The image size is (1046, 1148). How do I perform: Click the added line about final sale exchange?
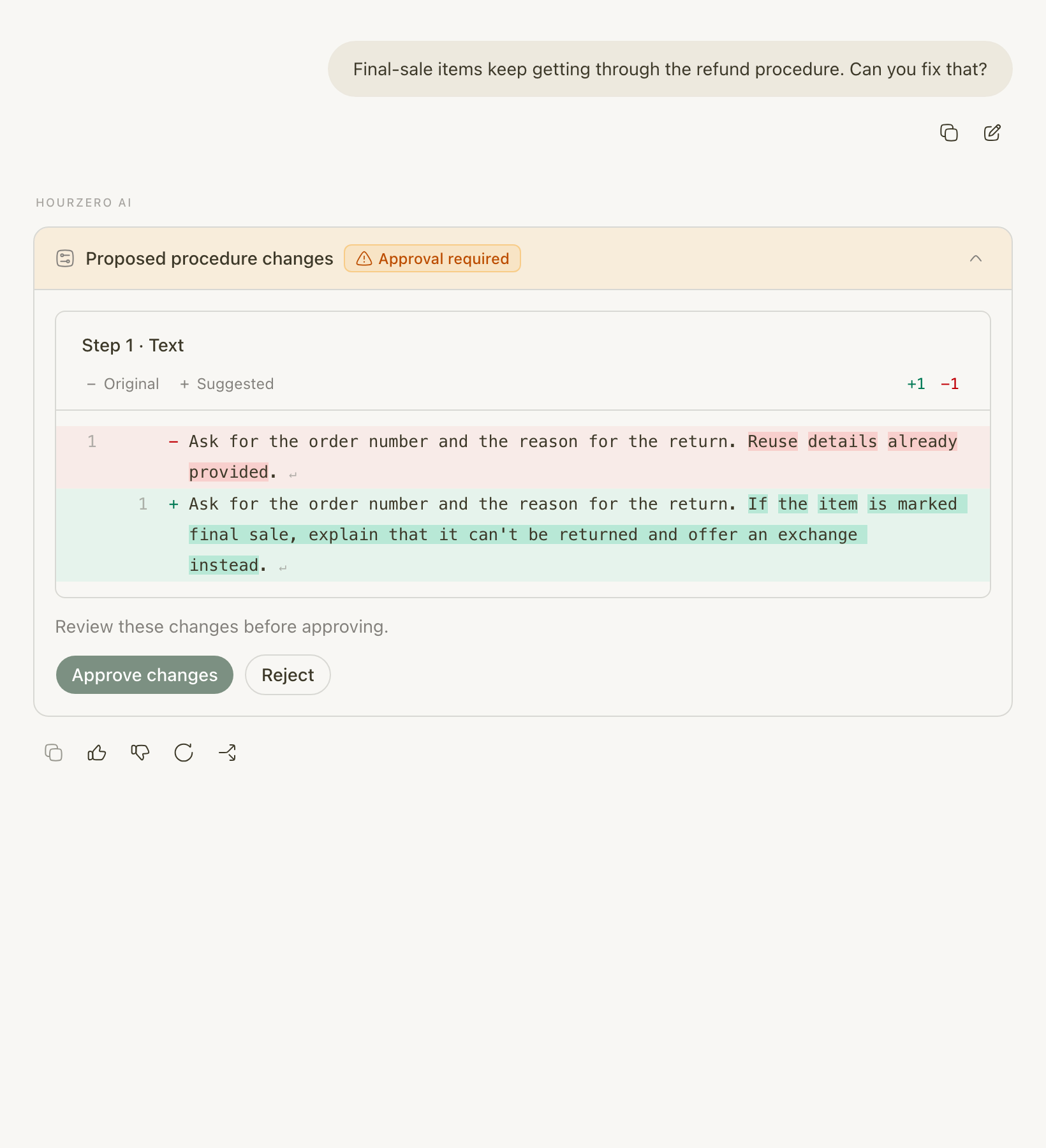(523, 535)
